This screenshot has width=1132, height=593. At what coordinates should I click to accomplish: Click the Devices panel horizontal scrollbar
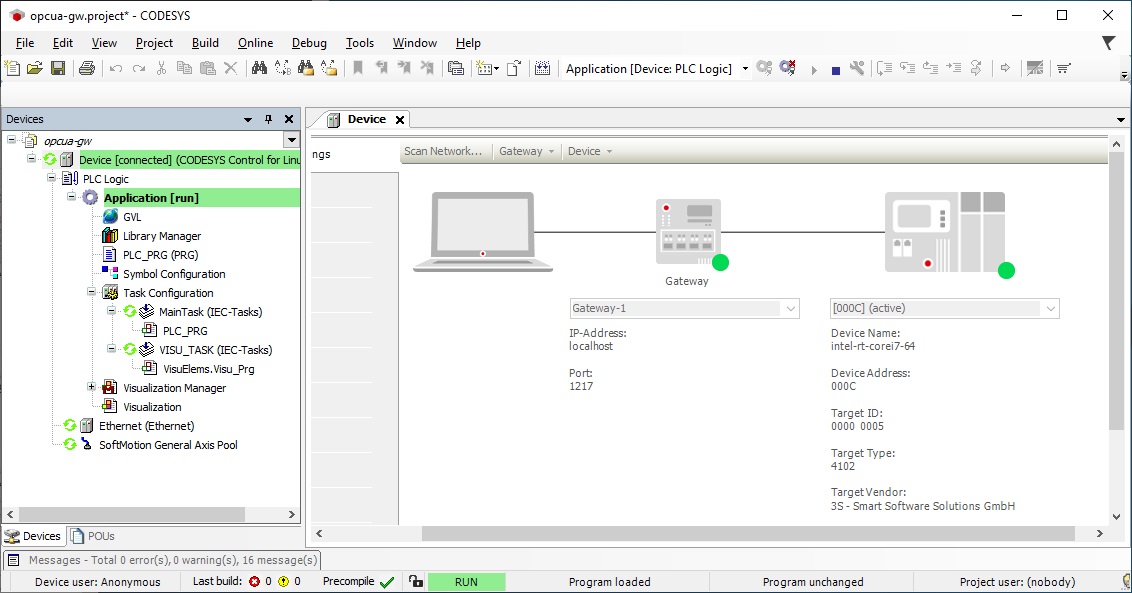(131, 514)
